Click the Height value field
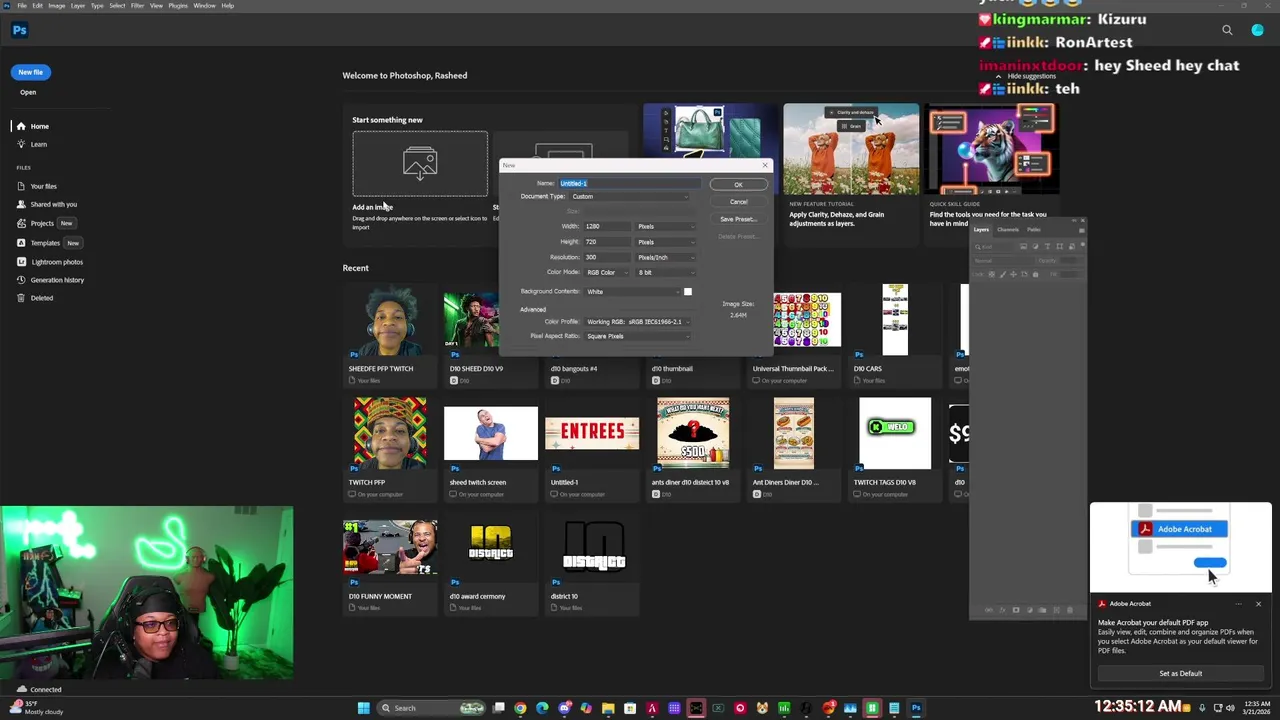The width and height of the screenshot is (1280, 720). [608, 242]
